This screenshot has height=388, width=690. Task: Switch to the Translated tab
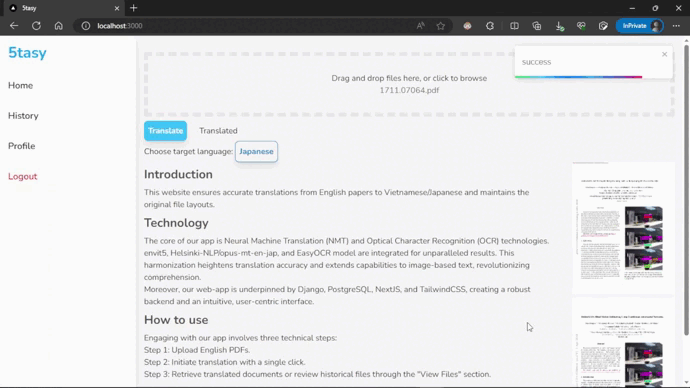coord(218,131)
